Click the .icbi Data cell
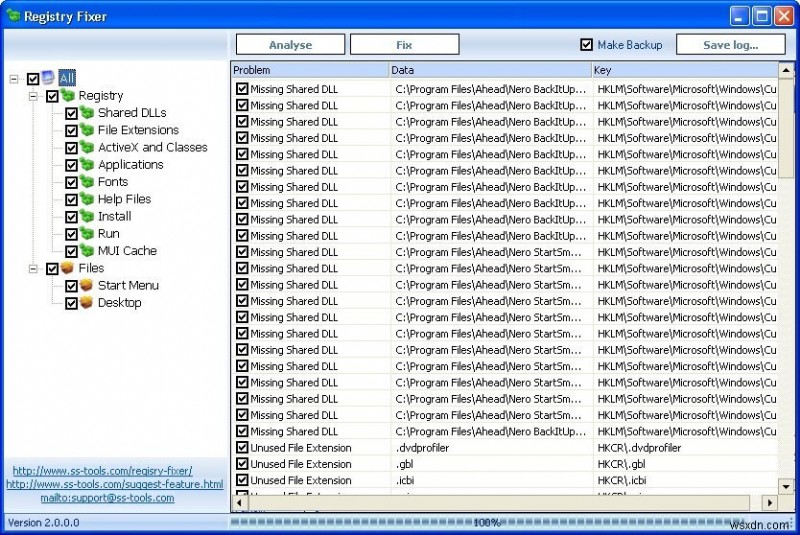Viewport: 800px width, 535px height. click(x=491, y=480)
